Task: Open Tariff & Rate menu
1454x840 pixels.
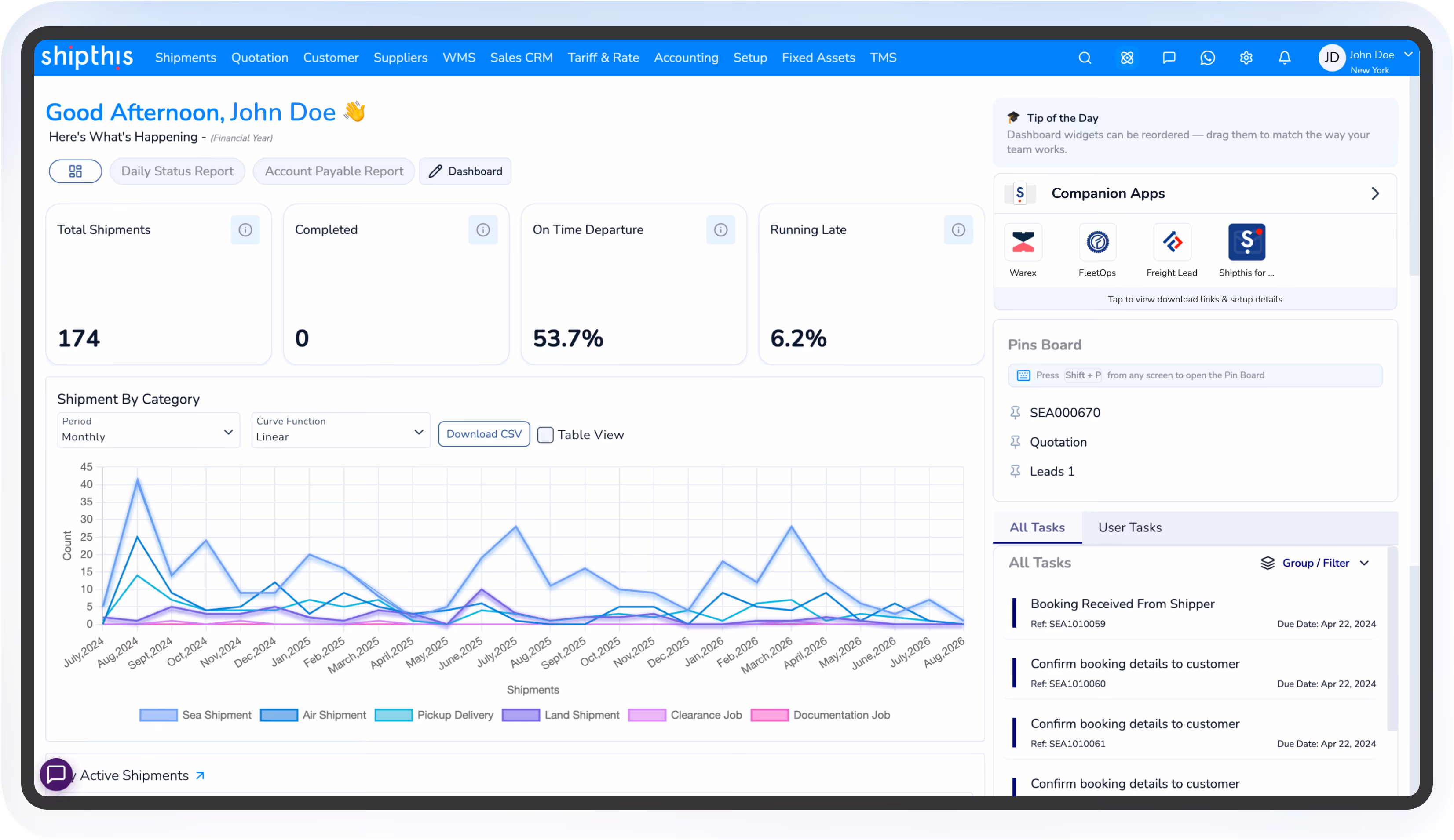Action: point(603,58)
